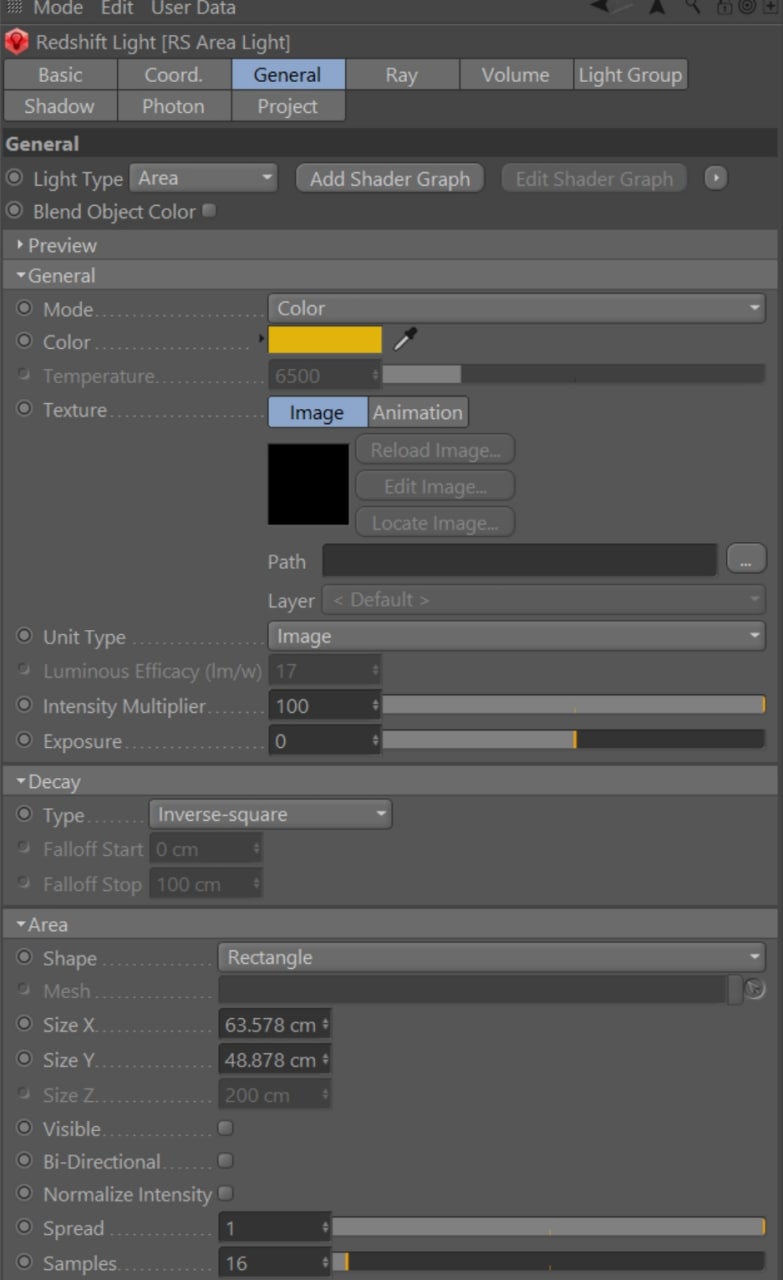Click the Shape keyframe dot
The height and width of the screenshot is (1280, 783).
click(x=24, y=957)
